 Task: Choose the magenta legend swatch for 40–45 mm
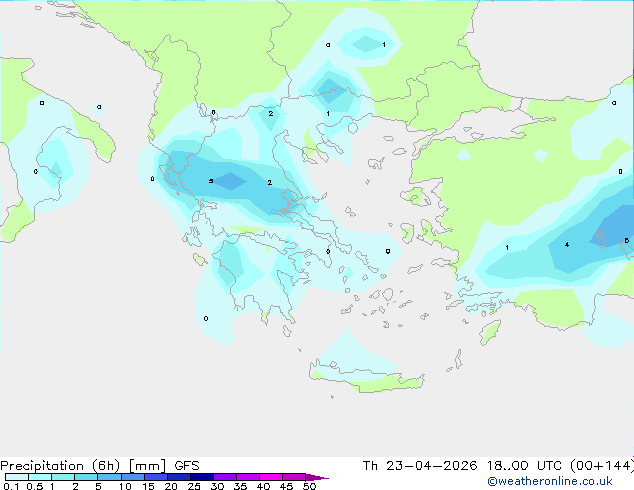tap(271, 477)
